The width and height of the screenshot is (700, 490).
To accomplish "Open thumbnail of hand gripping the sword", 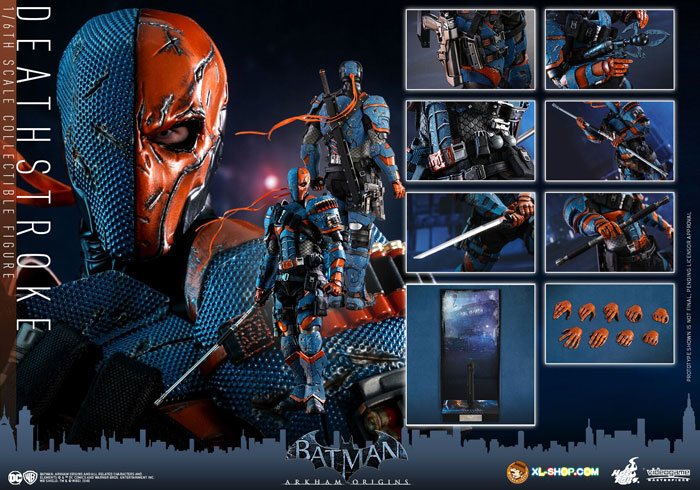I will (x=471, y=232).
